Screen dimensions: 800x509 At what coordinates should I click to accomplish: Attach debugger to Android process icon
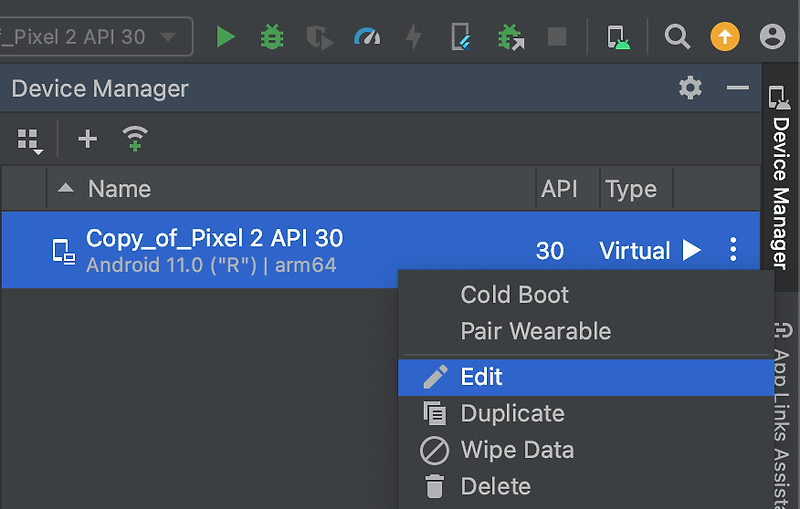511,37
